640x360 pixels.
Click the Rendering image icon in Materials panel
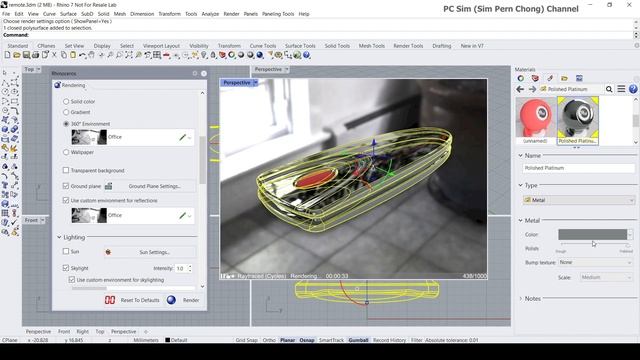(579, 78)
